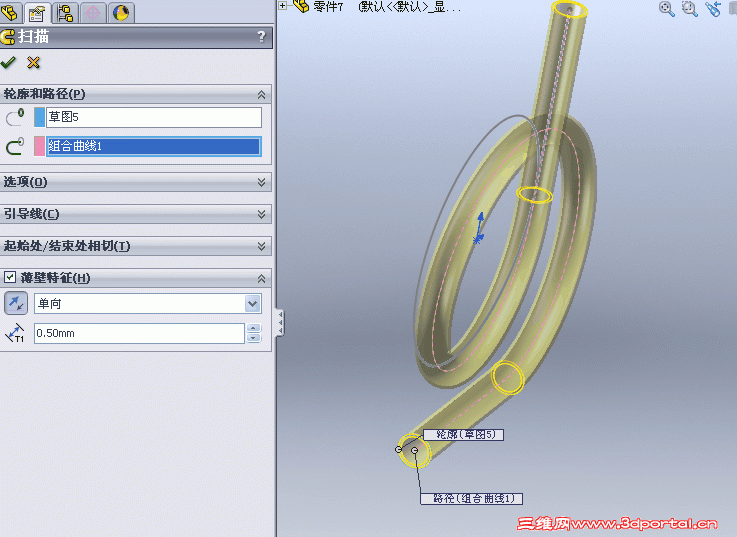Click the 0.50mm thickness field
Screen dimensions: 737x537
point(139,333)
